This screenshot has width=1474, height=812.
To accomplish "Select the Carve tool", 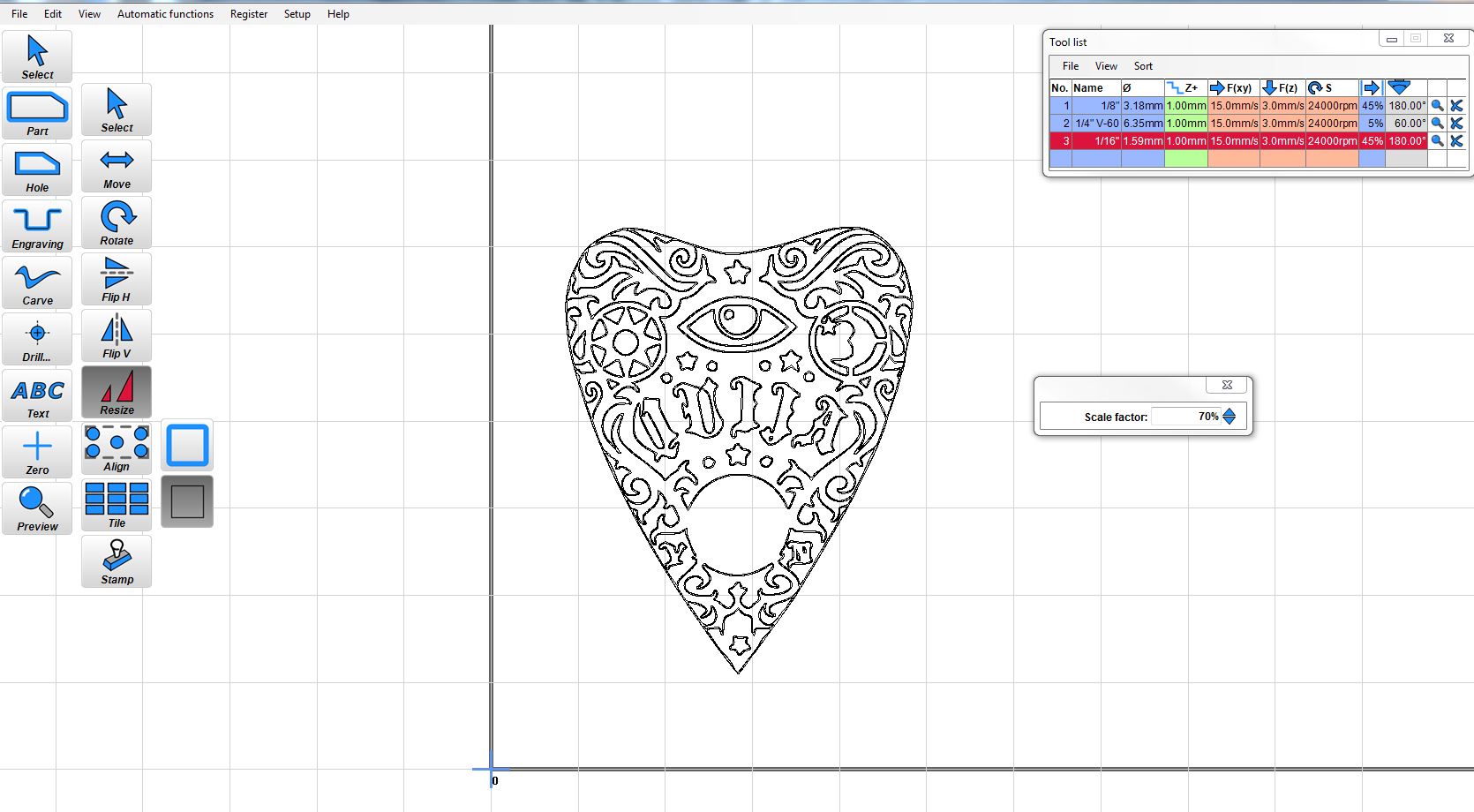I will tap(37, 282).
